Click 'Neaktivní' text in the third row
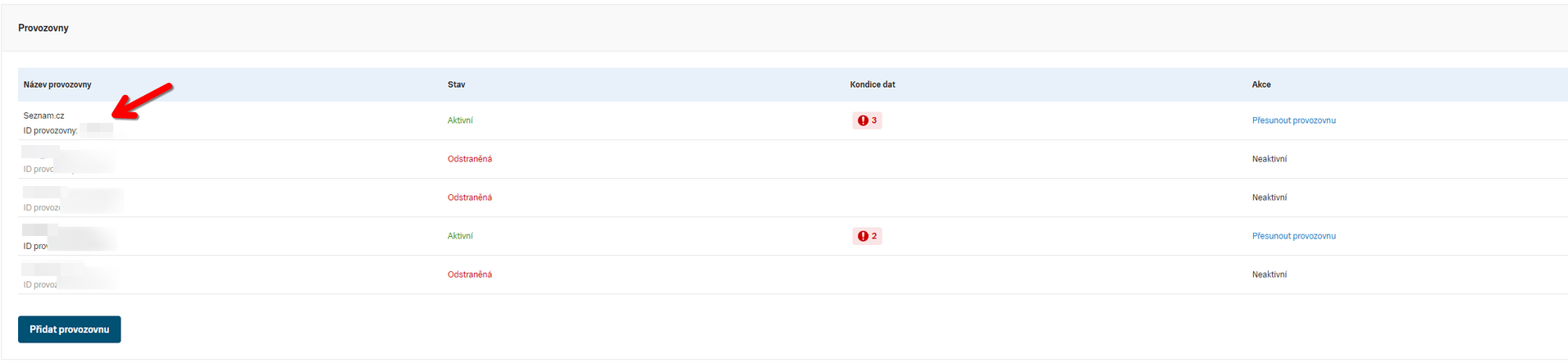 point(1269,197)
